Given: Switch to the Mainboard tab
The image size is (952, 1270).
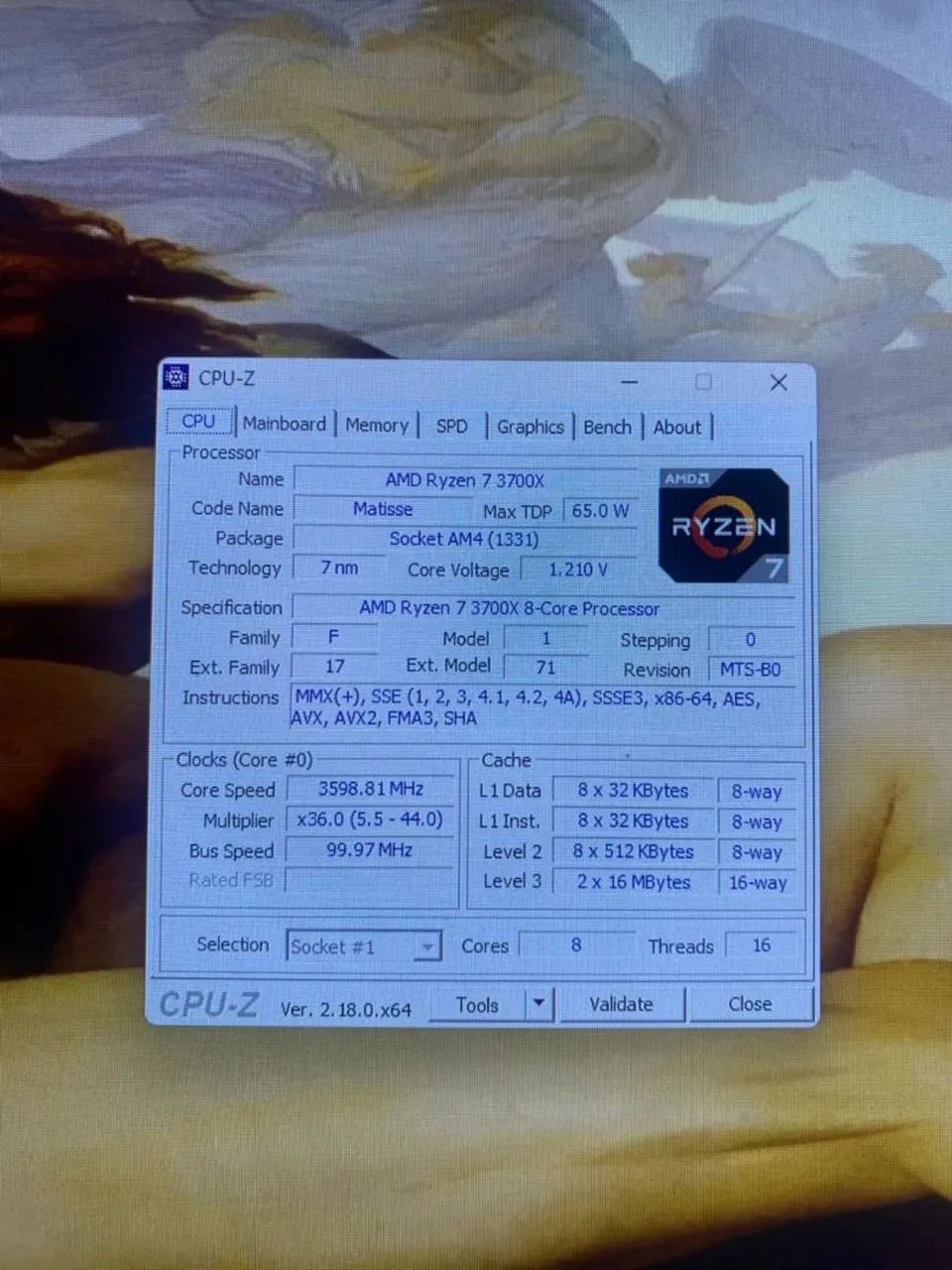Looking at the screenshot, I should click(284, 424).
